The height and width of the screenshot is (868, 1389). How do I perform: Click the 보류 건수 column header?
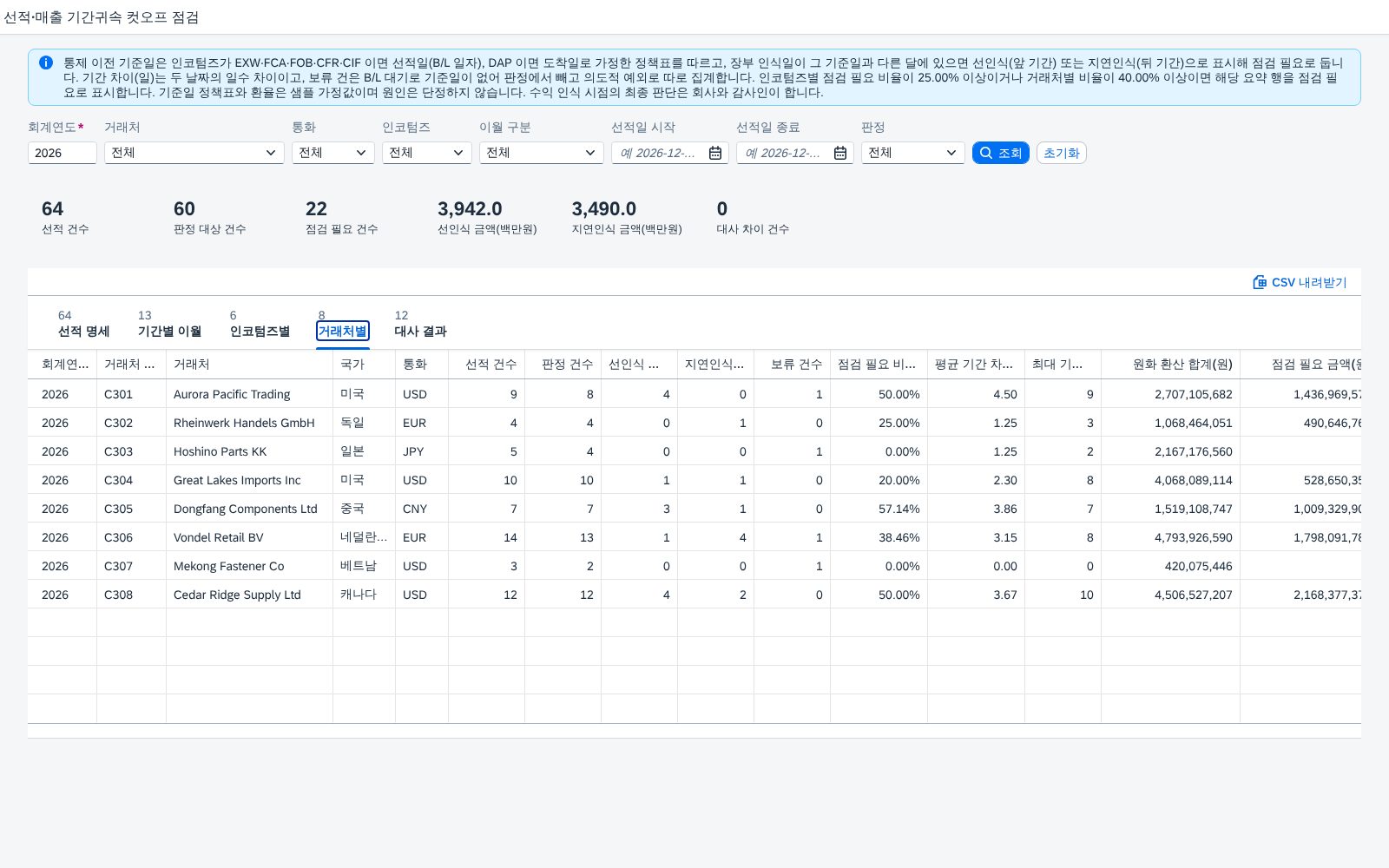pos(793,365)
